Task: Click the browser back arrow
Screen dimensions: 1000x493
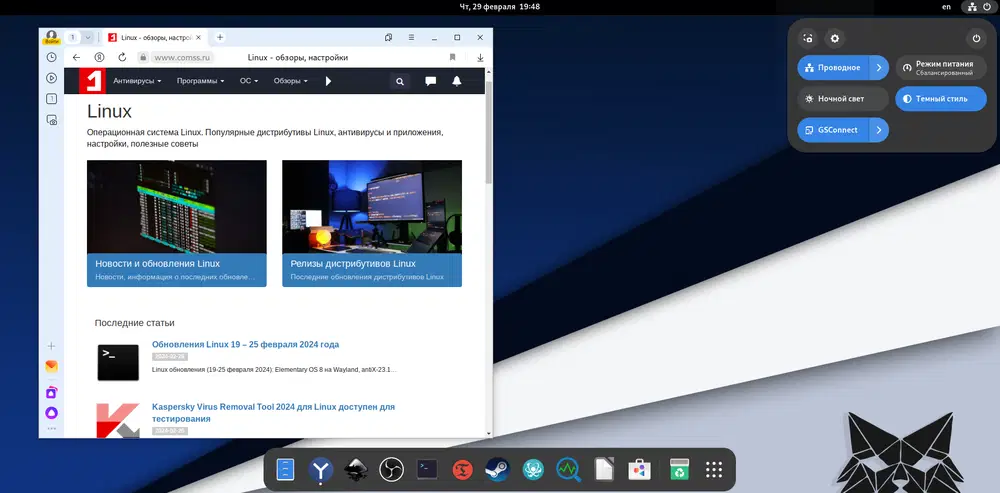Action: coord(77,57)
